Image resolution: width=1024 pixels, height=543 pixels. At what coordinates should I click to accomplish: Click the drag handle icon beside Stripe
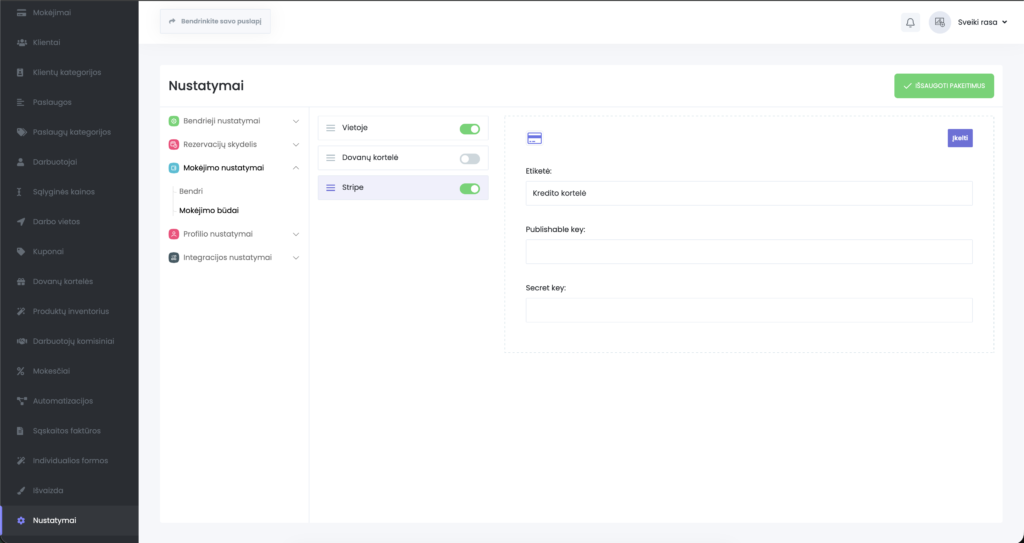(331, 188)
